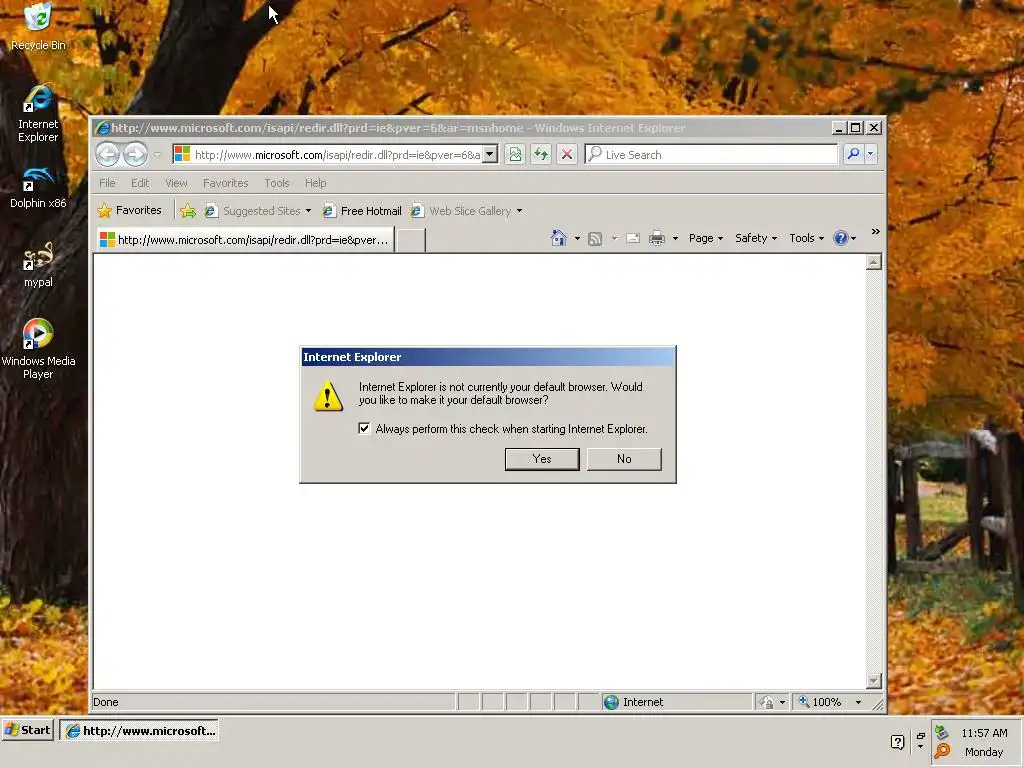Open the Edit menu
Image resolution: width=1024 pixels, height=768 pixels.
click(x=140, y=183)
